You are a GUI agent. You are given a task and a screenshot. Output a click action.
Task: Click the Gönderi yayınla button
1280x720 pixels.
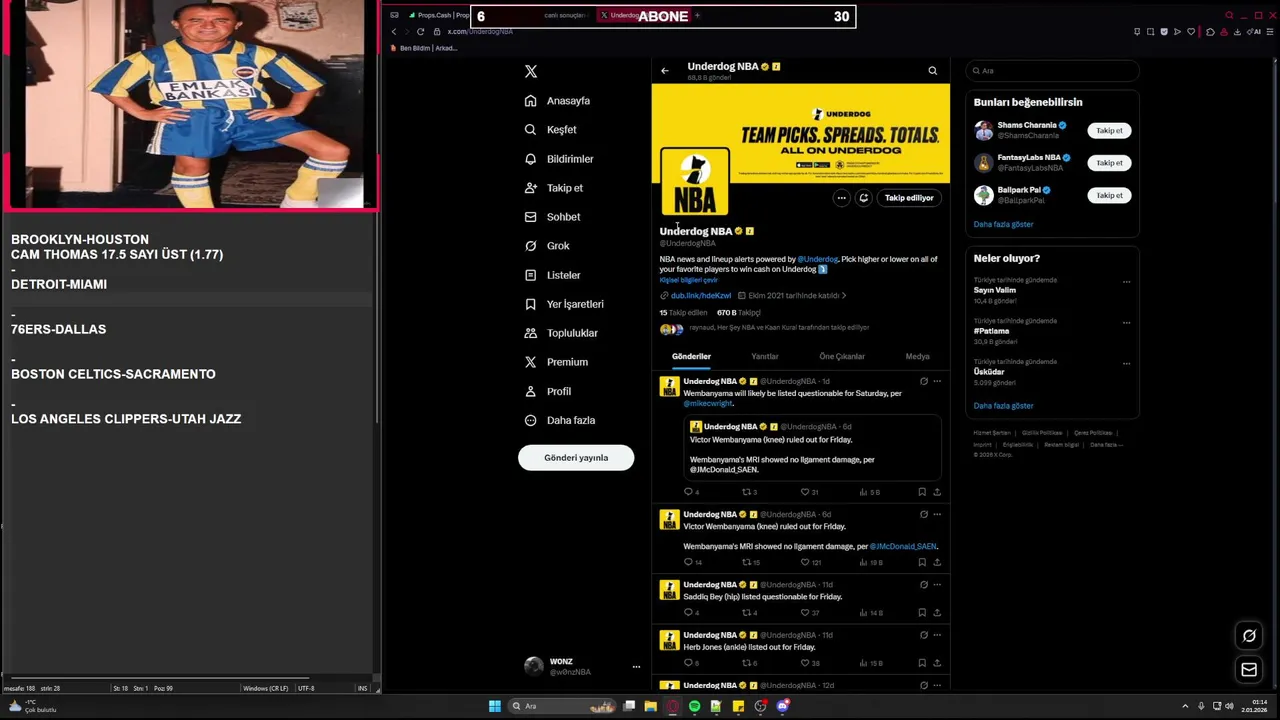click(x=576, y=458)
